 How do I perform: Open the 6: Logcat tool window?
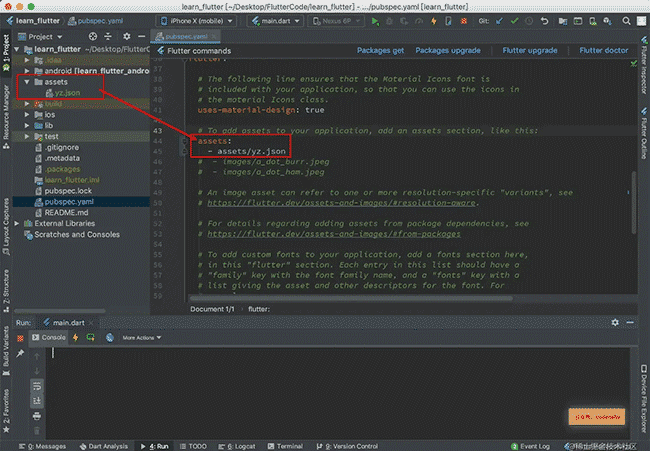click(237, 446)
